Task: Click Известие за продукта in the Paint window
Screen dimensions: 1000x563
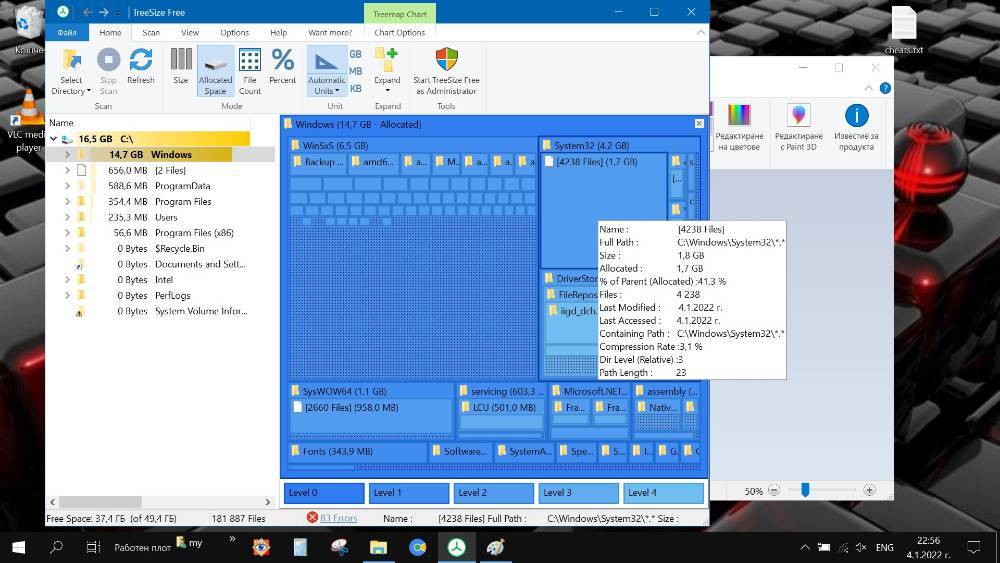Action: [856, 128]
